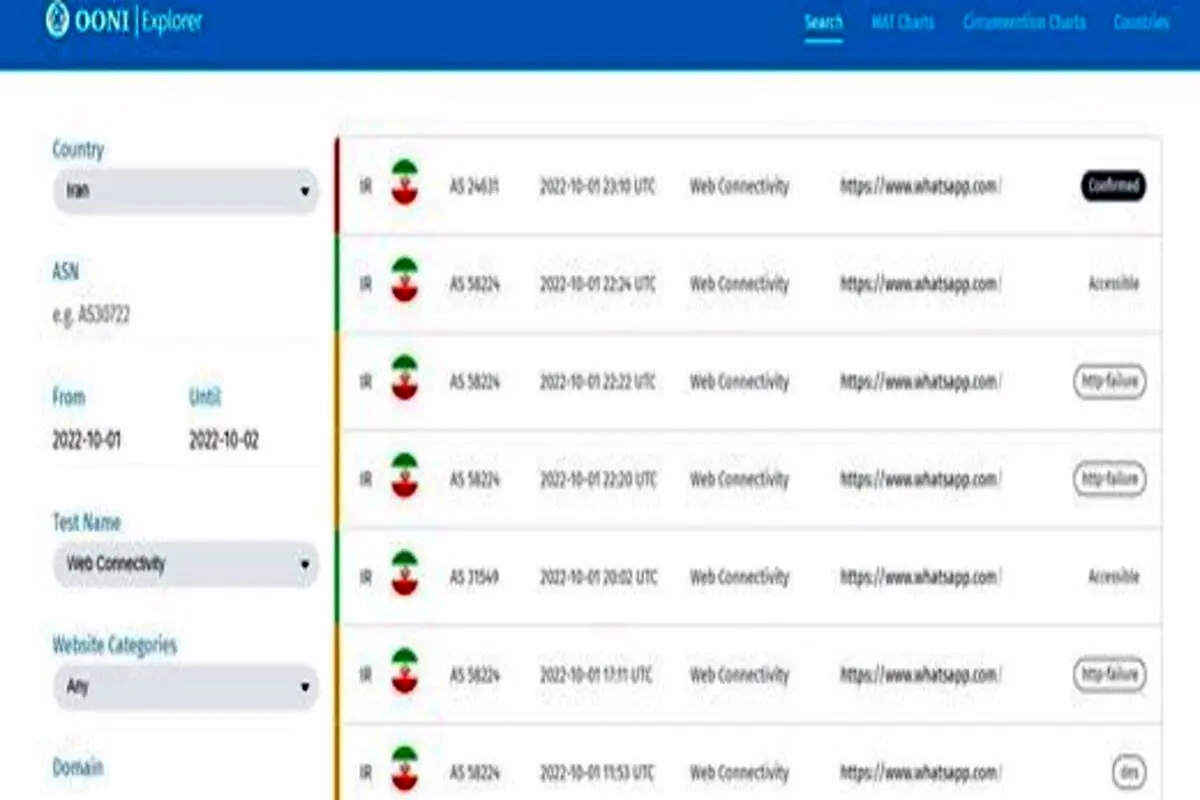
Task: Click the Iran flag on the 22:20 UTC row
Action: [404, 476]
